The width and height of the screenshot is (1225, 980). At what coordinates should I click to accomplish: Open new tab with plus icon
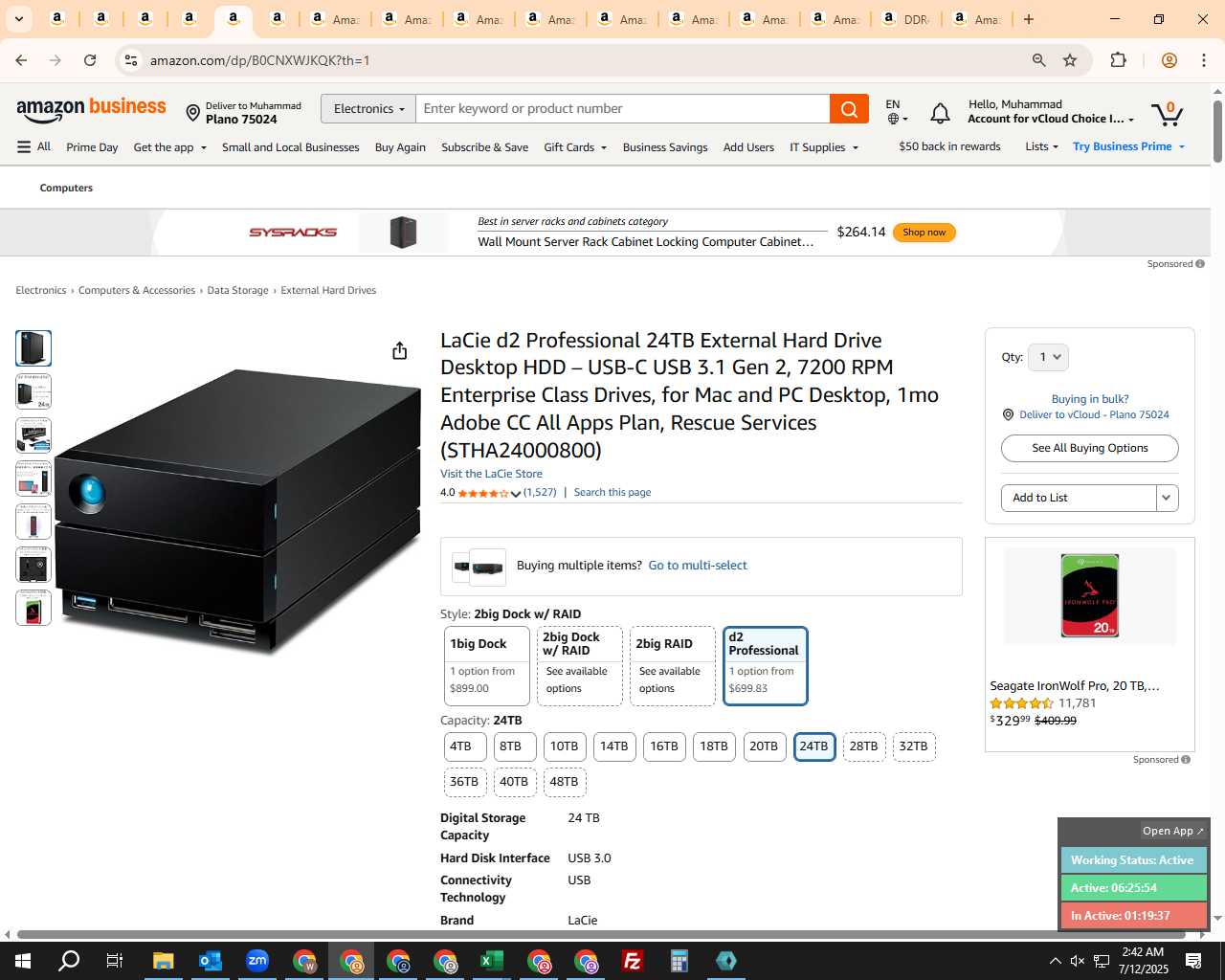coord(1029,19)
